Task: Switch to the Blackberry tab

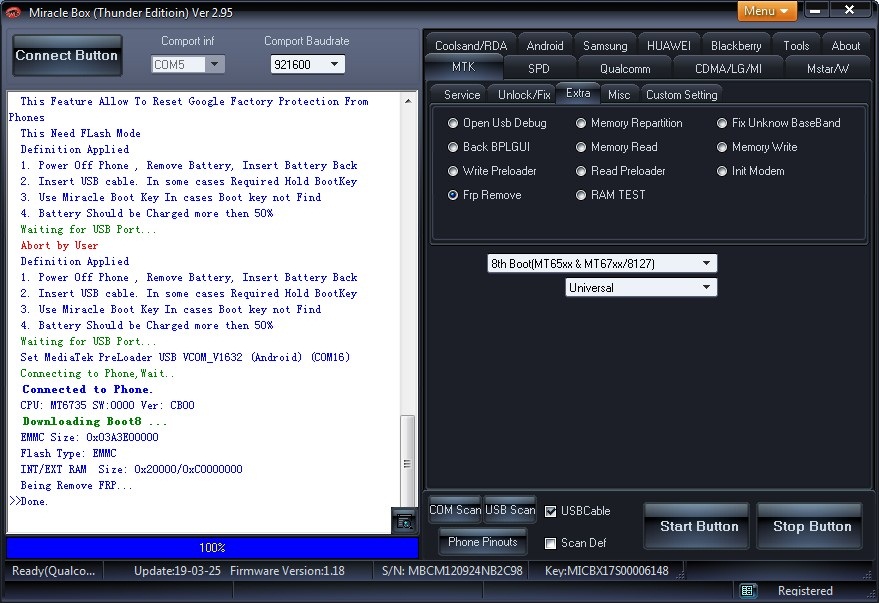Action: coord(736,45)
